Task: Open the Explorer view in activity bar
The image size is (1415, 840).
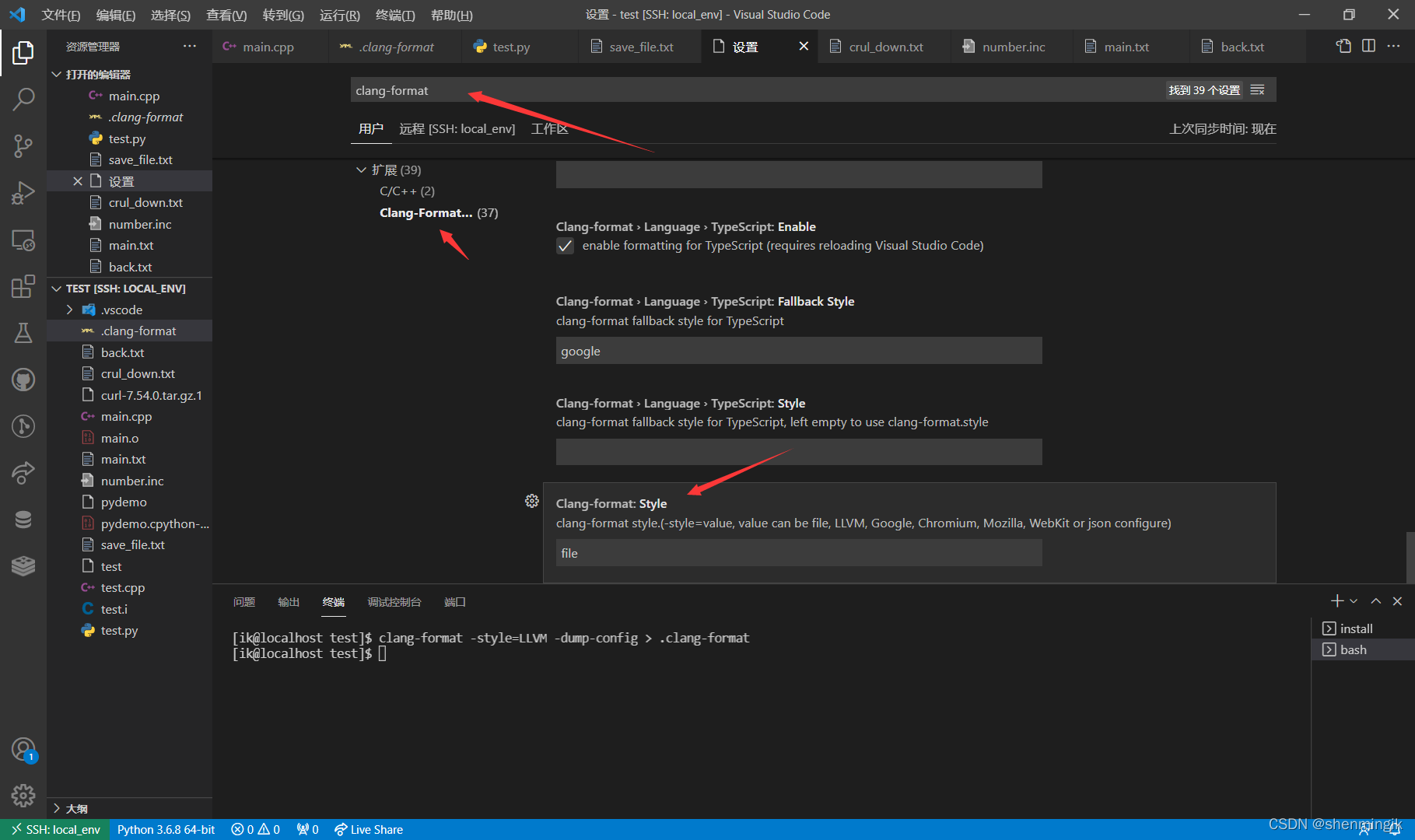Action: click(23, 53)
